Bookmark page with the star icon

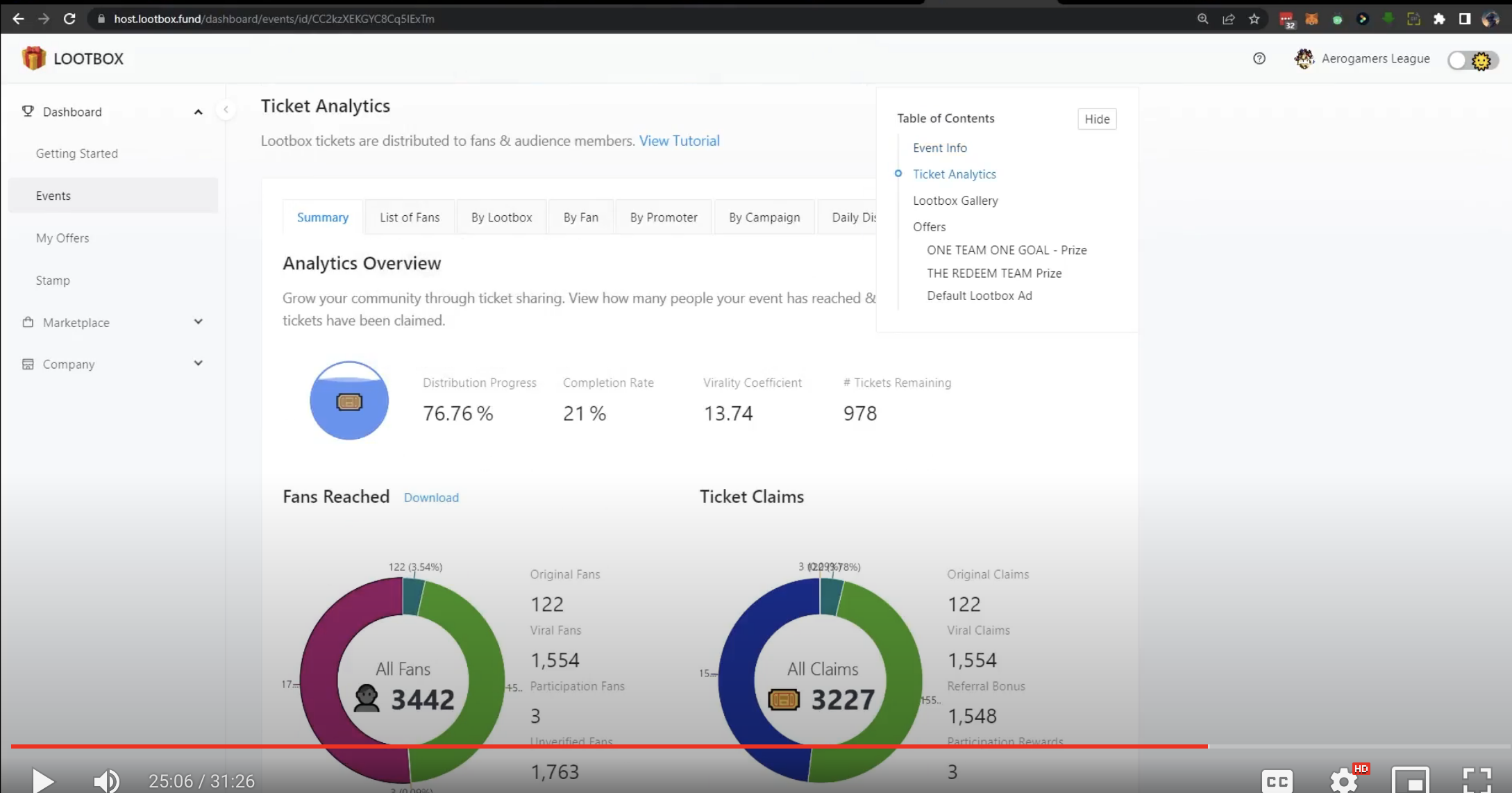click(1254, 19)
